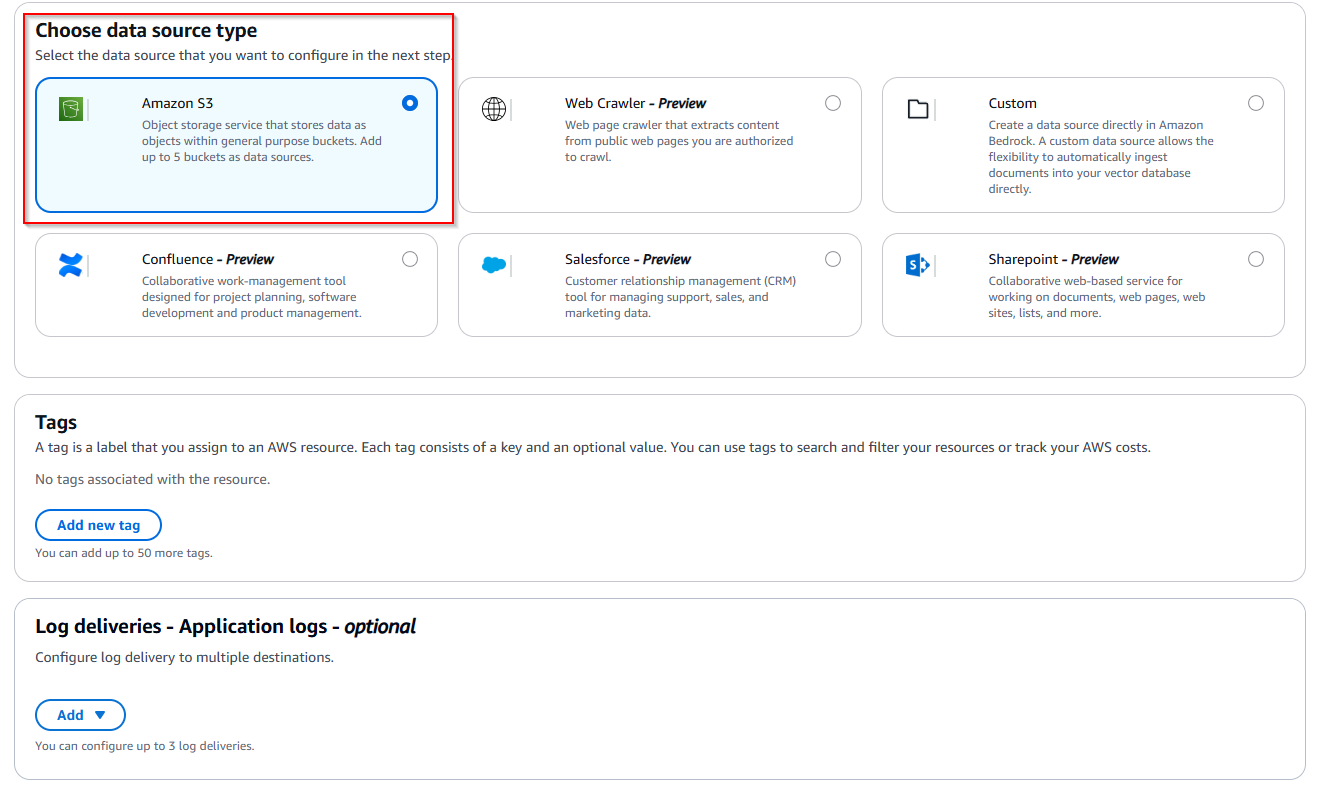Click the Salesforce cloud icon

(494, 265)
